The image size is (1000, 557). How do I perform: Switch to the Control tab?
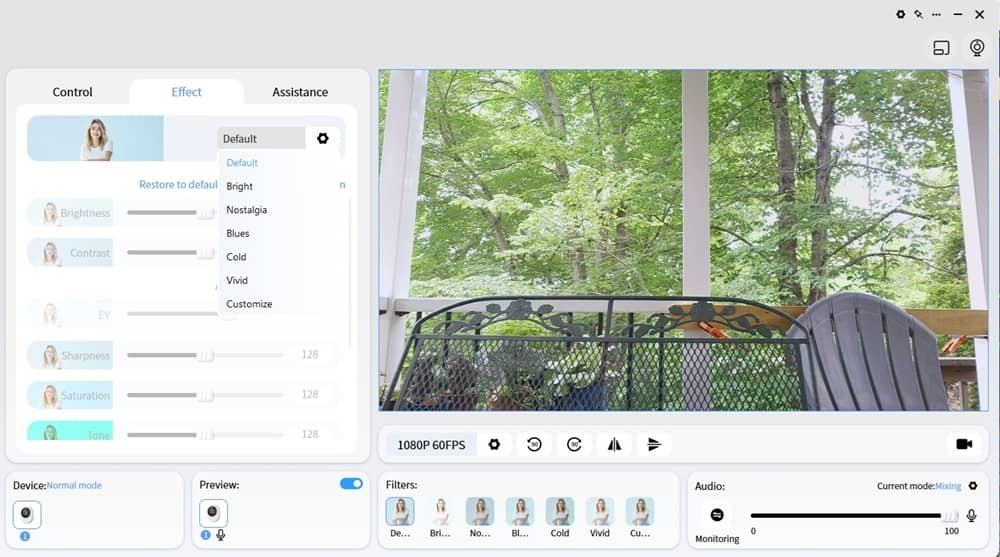[72, 92]
